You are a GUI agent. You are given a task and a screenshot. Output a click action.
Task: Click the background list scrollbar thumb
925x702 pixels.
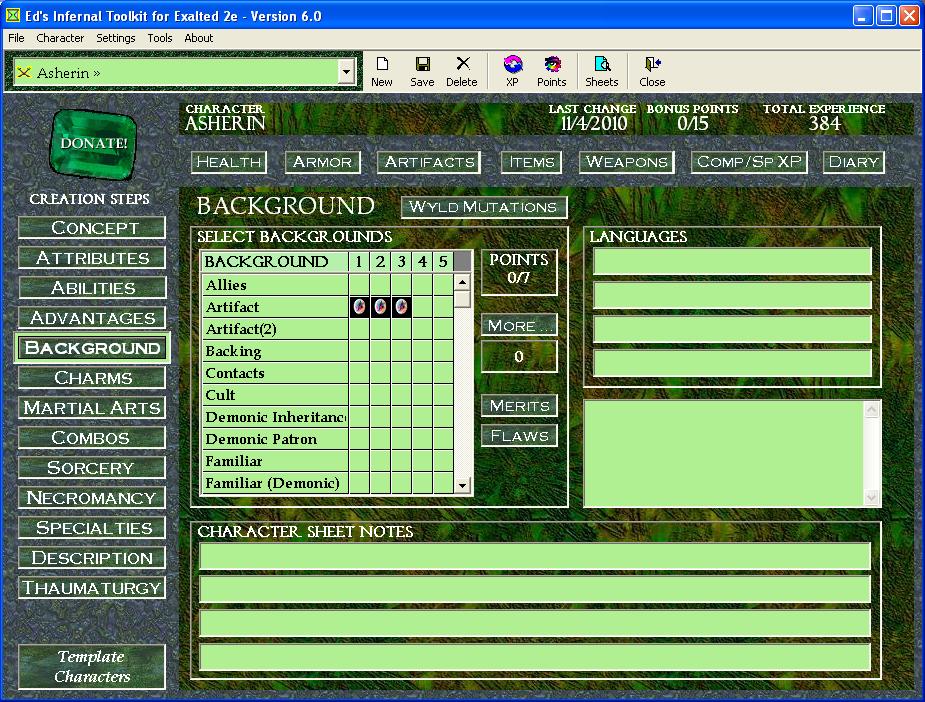(462, 299)
